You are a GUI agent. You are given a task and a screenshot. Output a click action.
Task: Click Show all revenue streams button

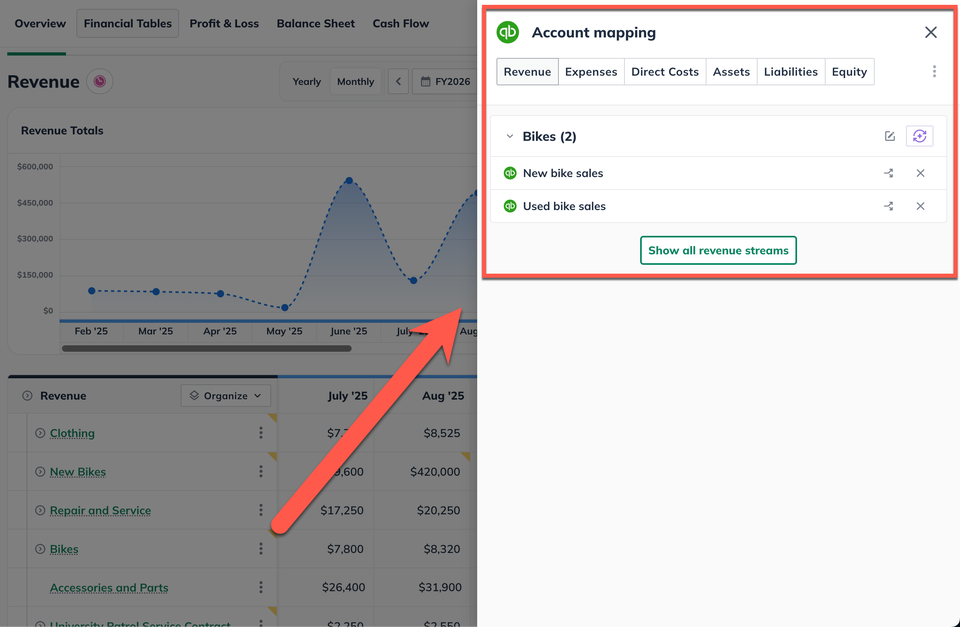[718, 250]
